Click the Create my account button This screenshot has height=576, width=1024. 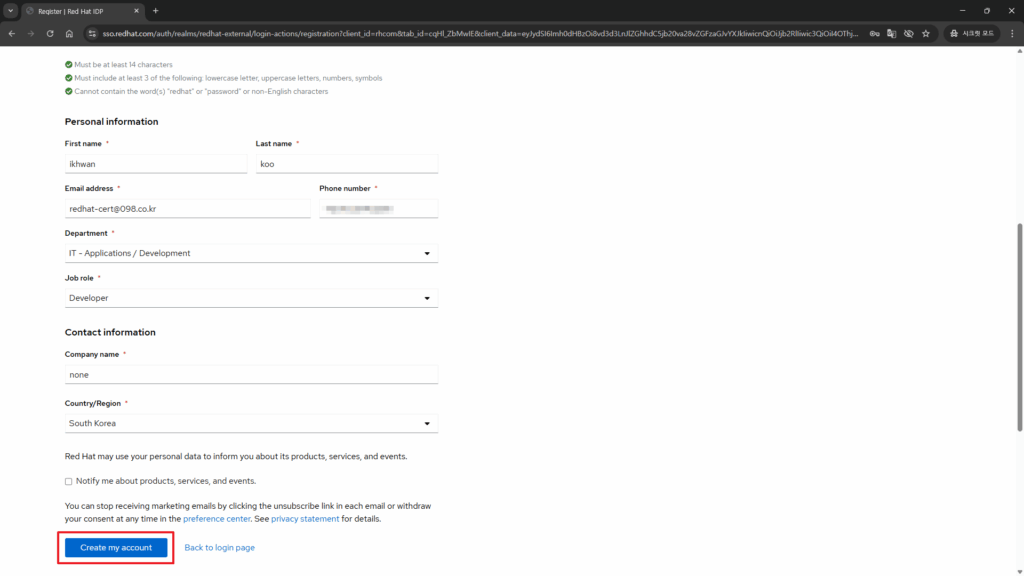click(x=116, y=548)
